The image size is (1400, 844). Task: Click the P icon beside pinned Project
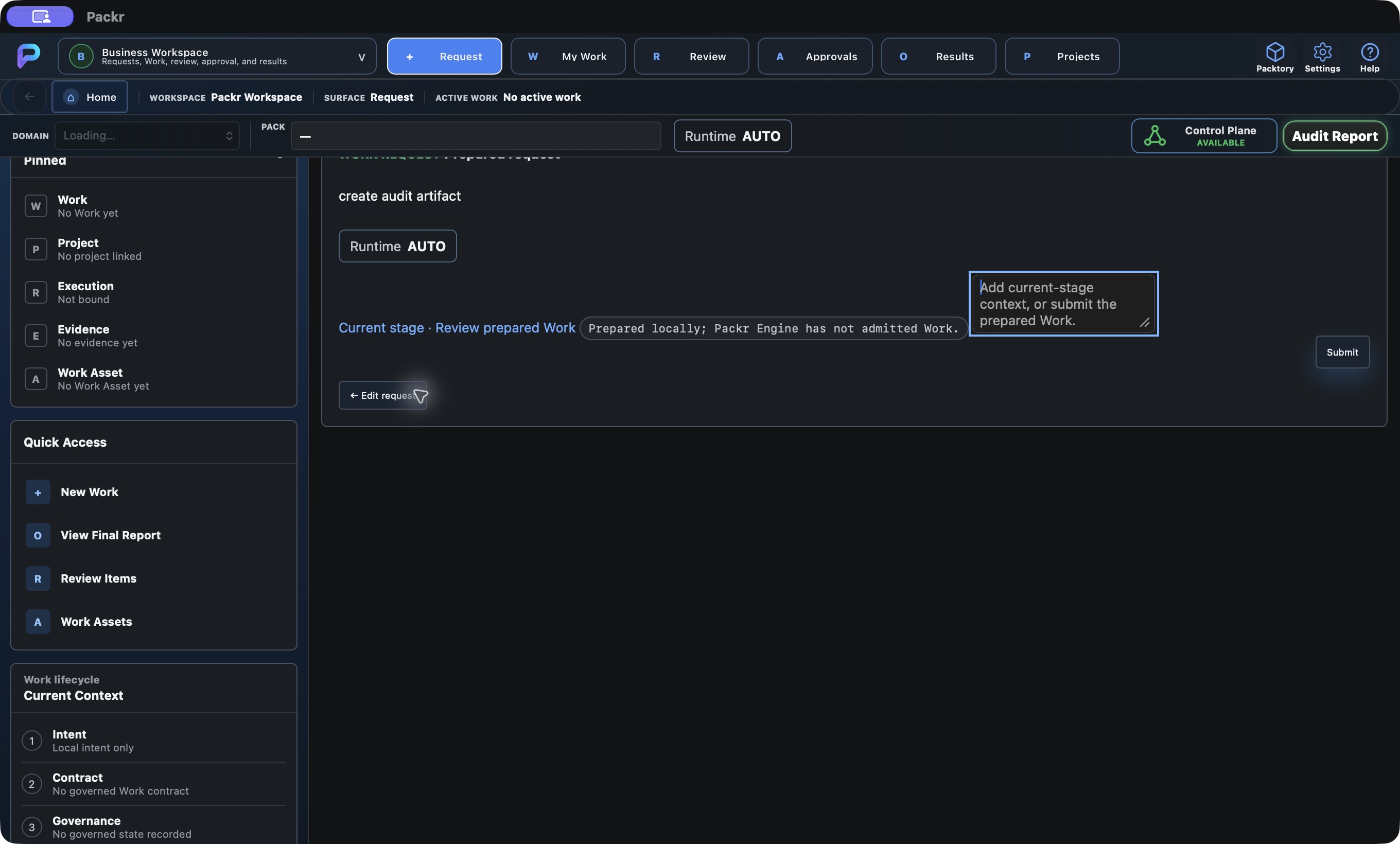[36, 249]
